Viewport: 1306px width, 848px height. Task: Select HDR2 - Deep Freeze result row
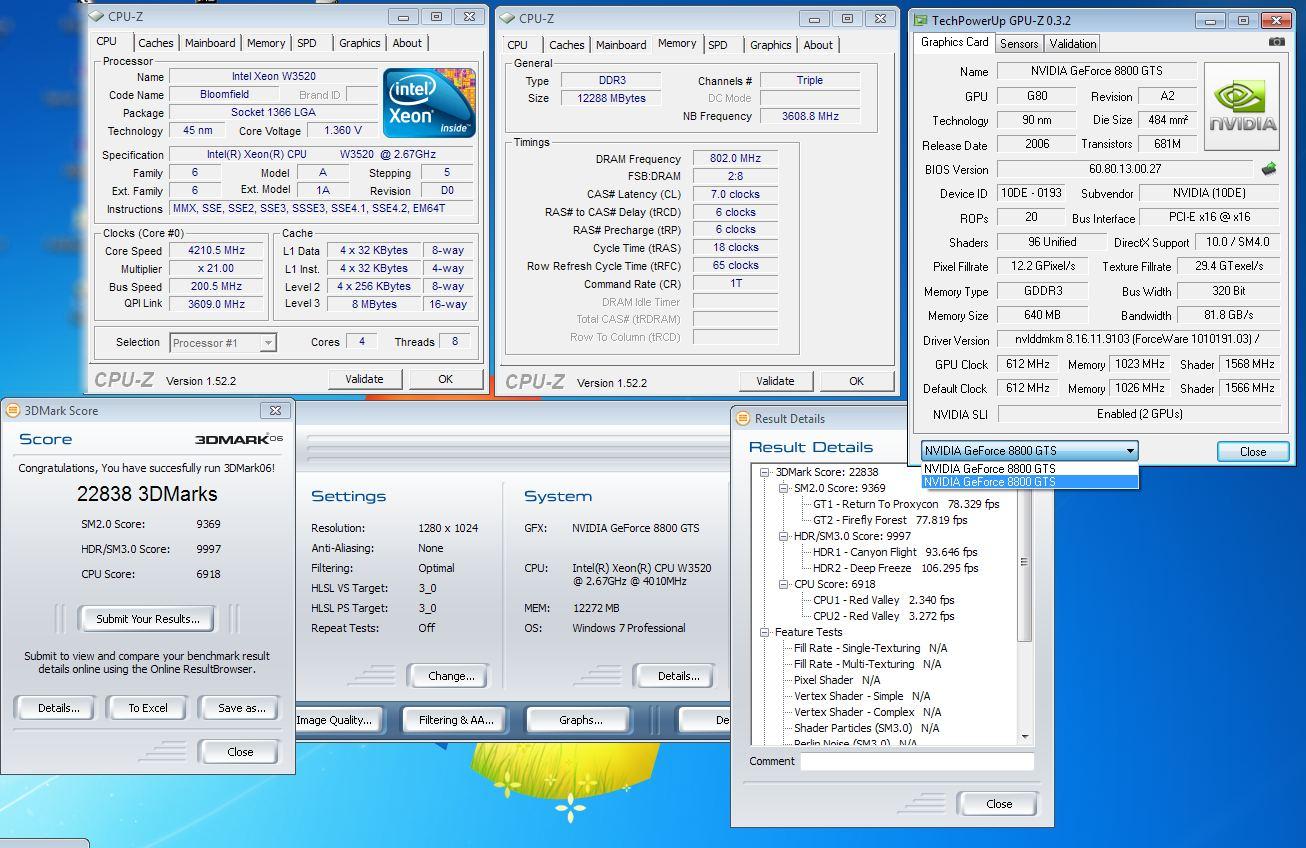[895, 568]
